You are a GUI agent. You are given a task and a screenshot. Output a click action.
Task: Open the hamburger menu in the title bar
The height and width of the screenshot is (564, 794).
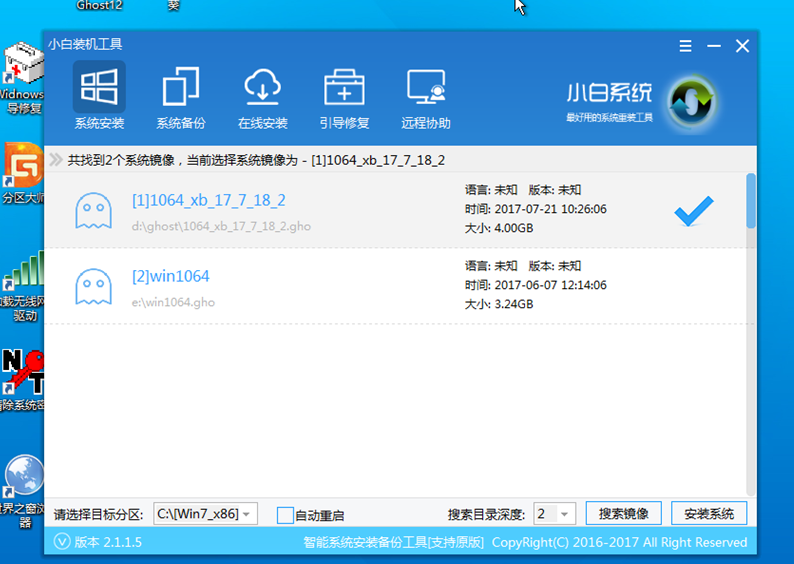click(686, 46)
